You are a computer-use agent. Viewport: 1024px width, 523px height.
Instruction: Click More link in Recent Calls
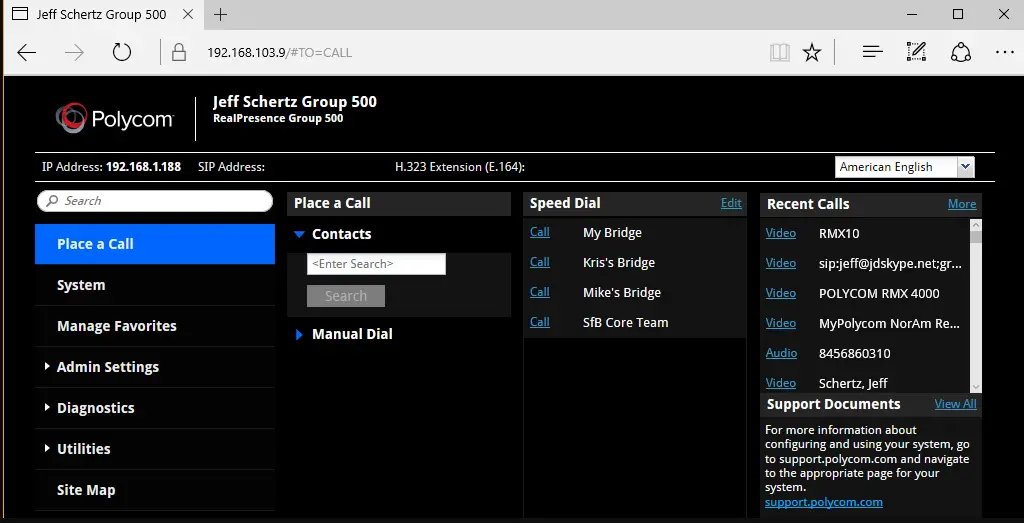coord(962,204)
